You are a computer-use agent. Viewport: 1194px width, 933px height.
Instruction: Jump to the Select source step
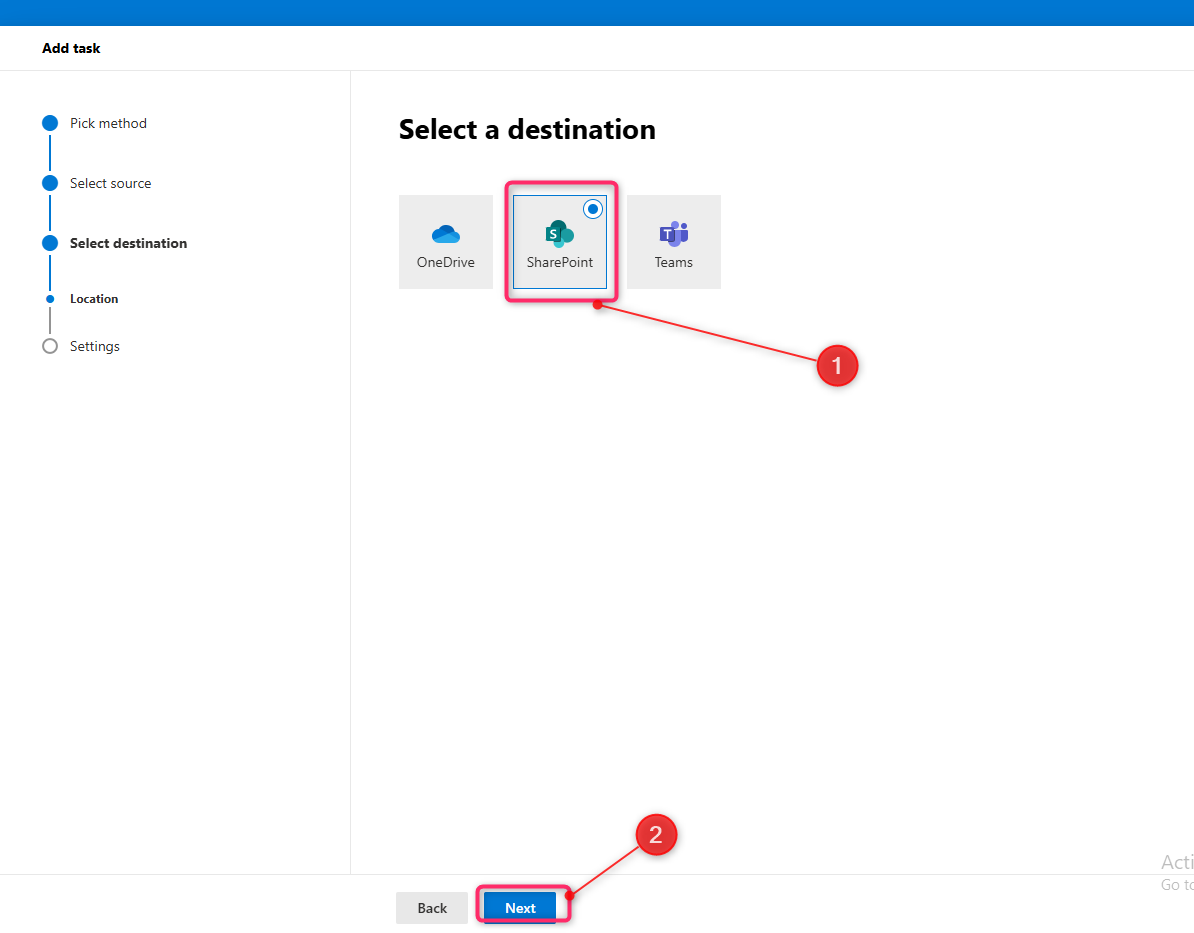tap(110, 184)
